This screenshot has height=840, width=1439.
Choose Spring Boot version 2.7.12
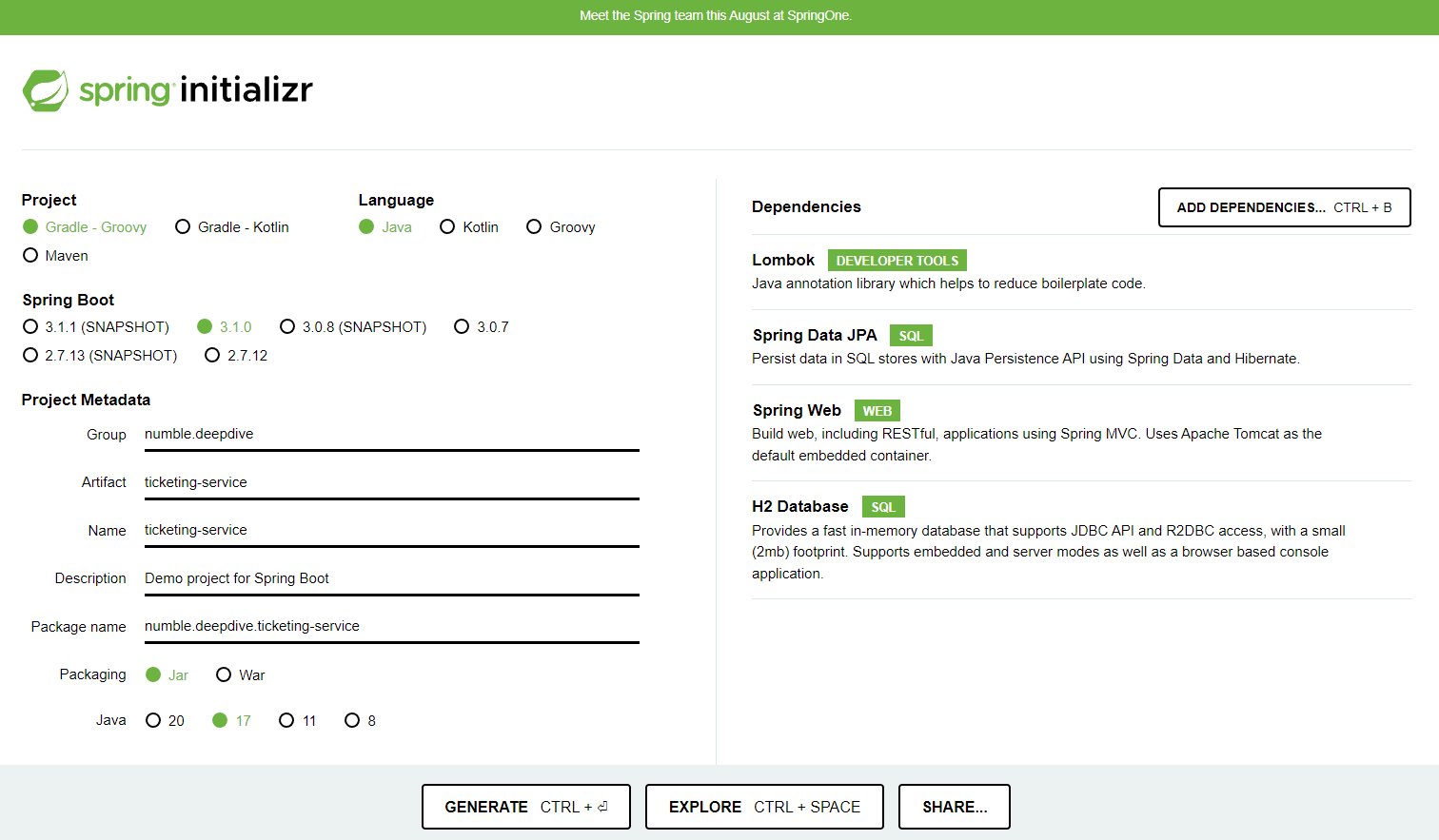236,355
